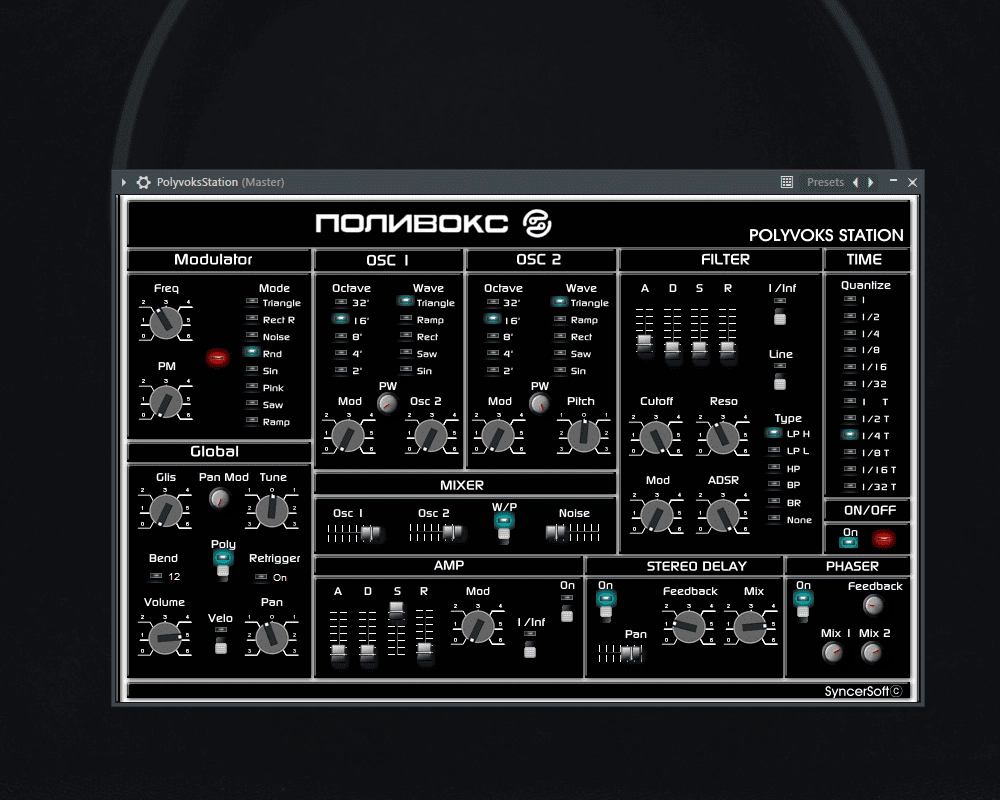Select Modulator mode Triangle

coord(253,302)
